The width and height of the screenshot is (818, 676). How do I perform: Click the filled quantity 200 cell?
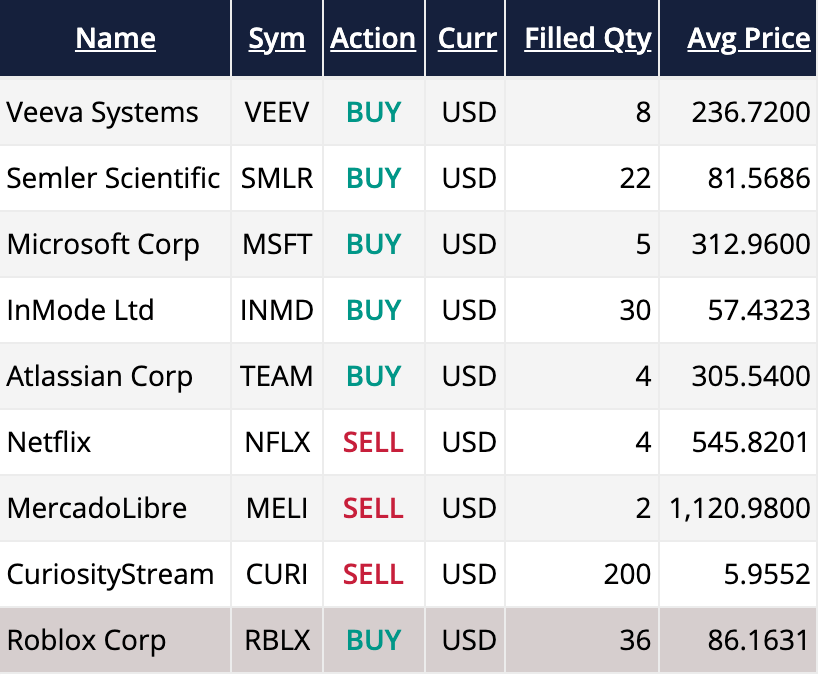(627, 574)
